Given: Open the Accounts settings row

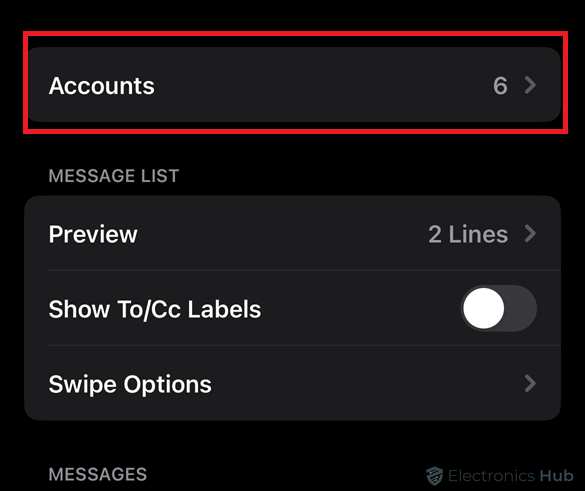Looking at the screenshot, I should pos(292,85).
